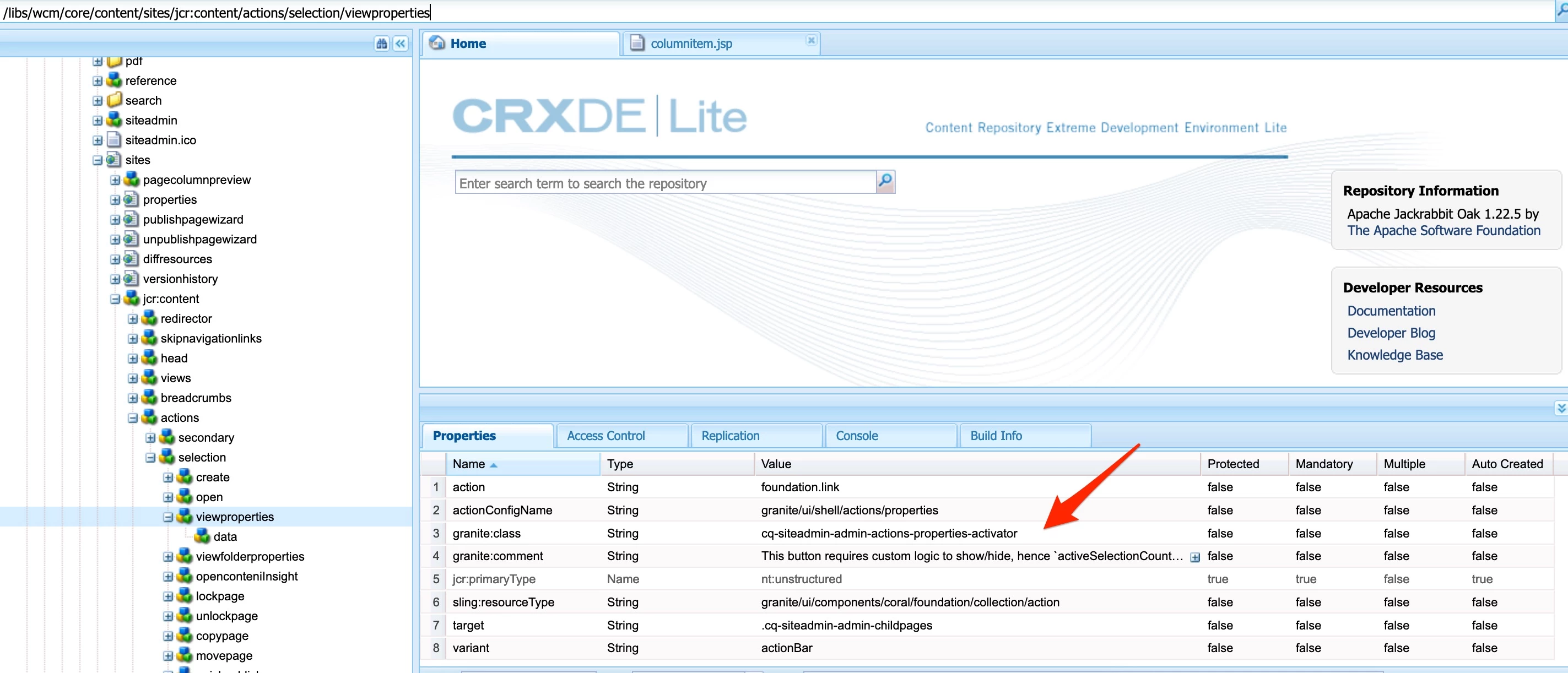Sort properties by the Name column header
The height and width of the screenshot is (673, 1568).
[469, 464]
